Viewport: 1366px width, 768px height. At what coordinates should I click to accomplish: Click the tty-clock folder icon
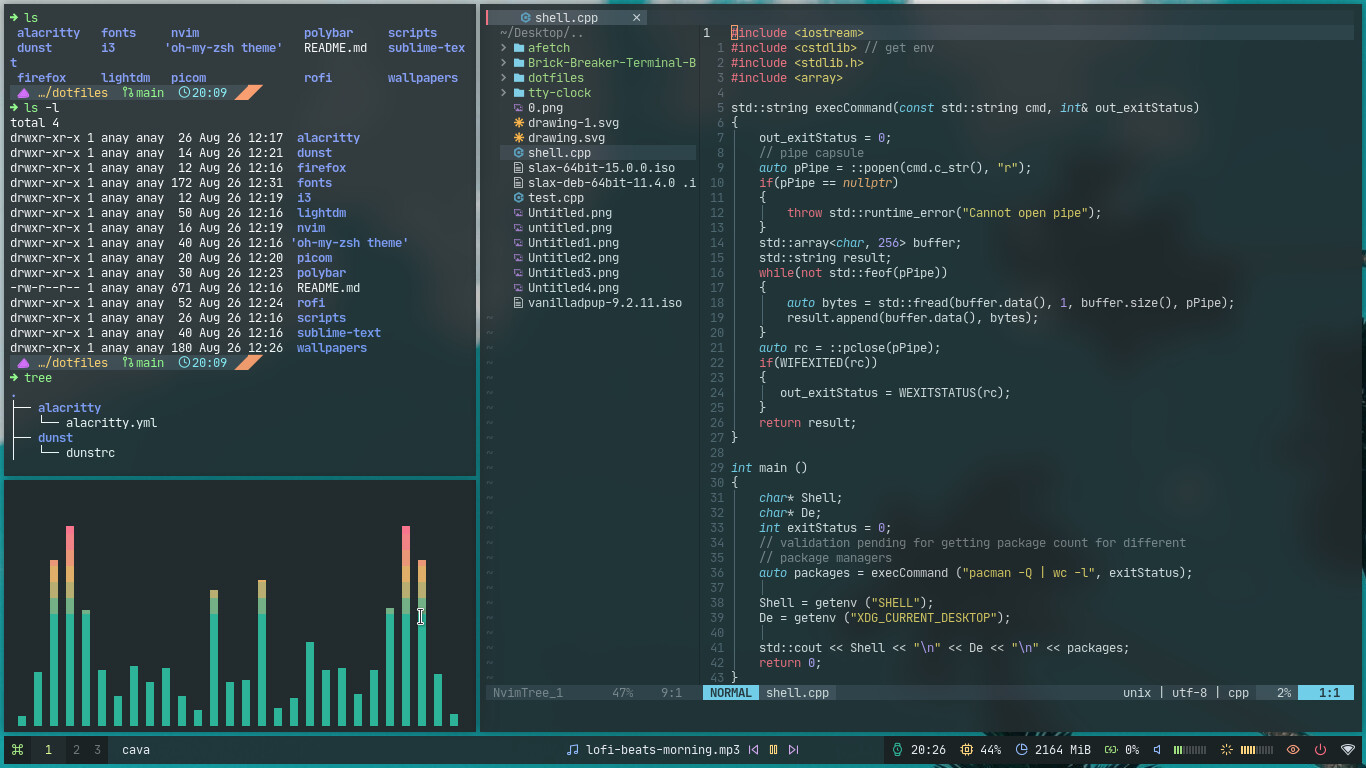pyautogui.click(x=519, y=93)
